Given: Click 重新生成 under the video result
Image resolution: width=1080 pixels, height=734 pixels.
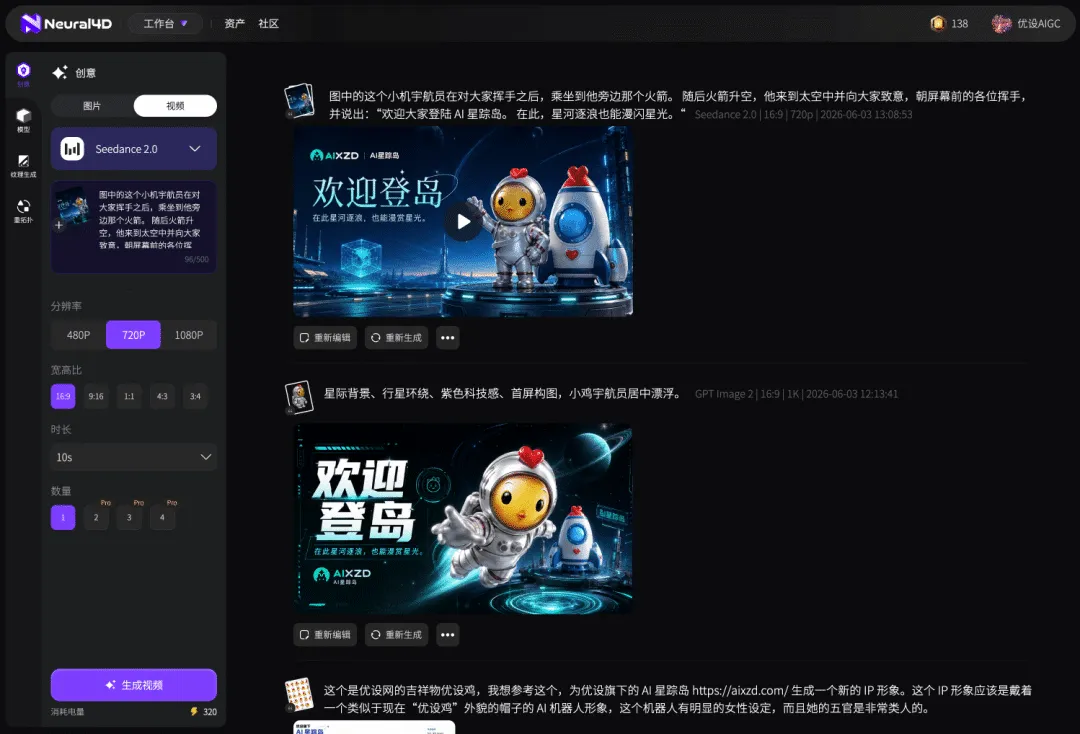Looking at the screenshot, I should point(396,337).
